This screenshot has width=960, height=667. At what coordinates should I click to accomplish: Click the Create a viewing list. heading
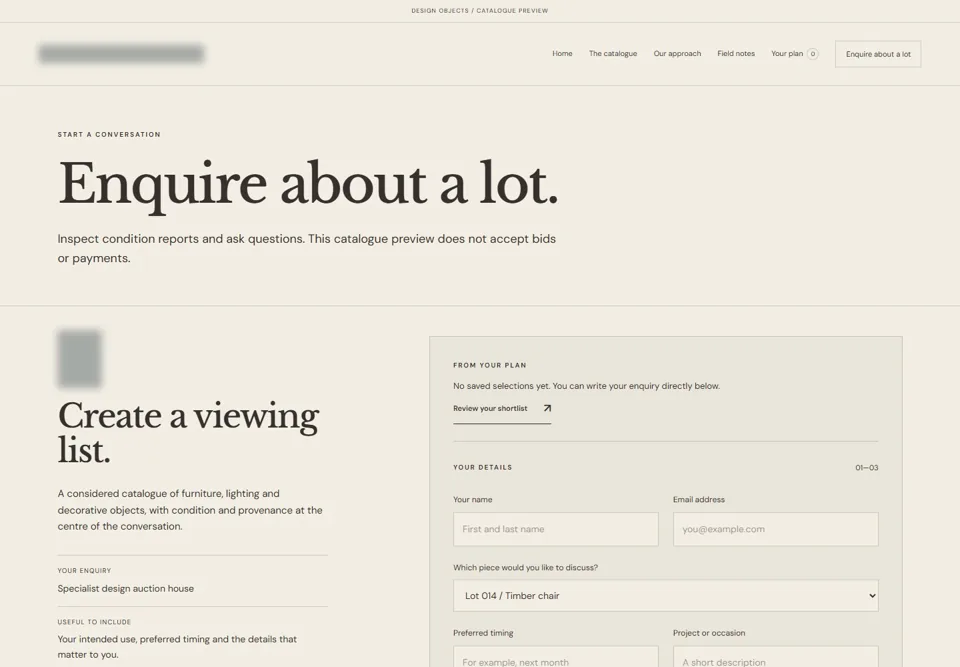click(189, 432)
